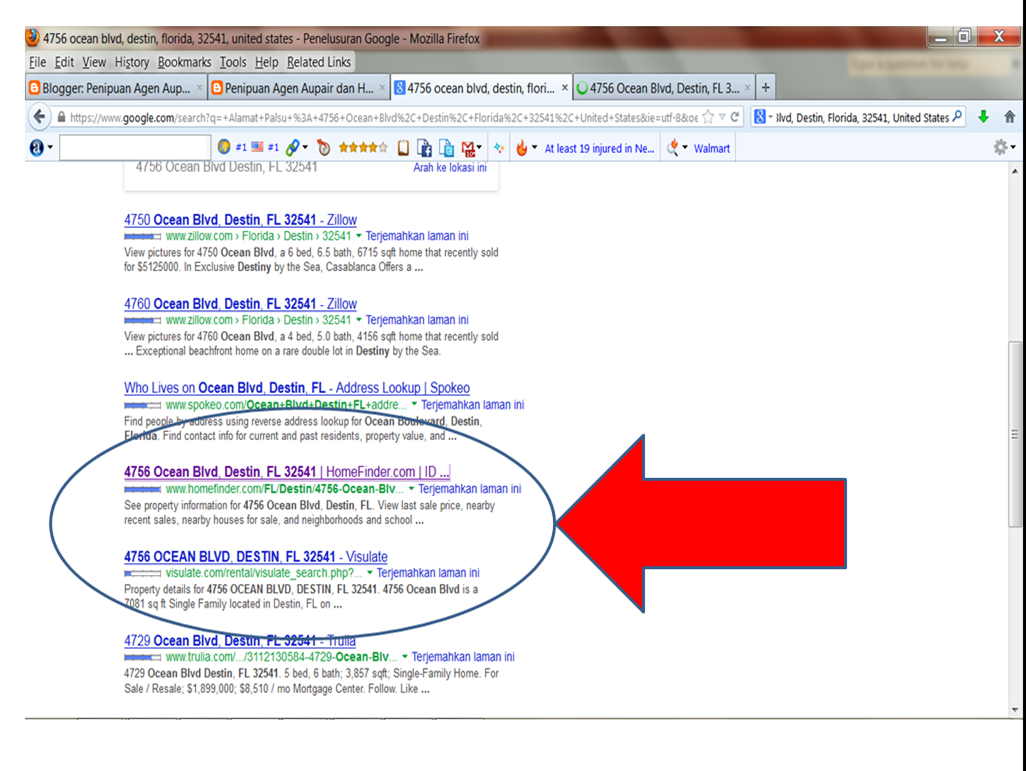Open a new tab with the plus button

click(x=766, y=87)
